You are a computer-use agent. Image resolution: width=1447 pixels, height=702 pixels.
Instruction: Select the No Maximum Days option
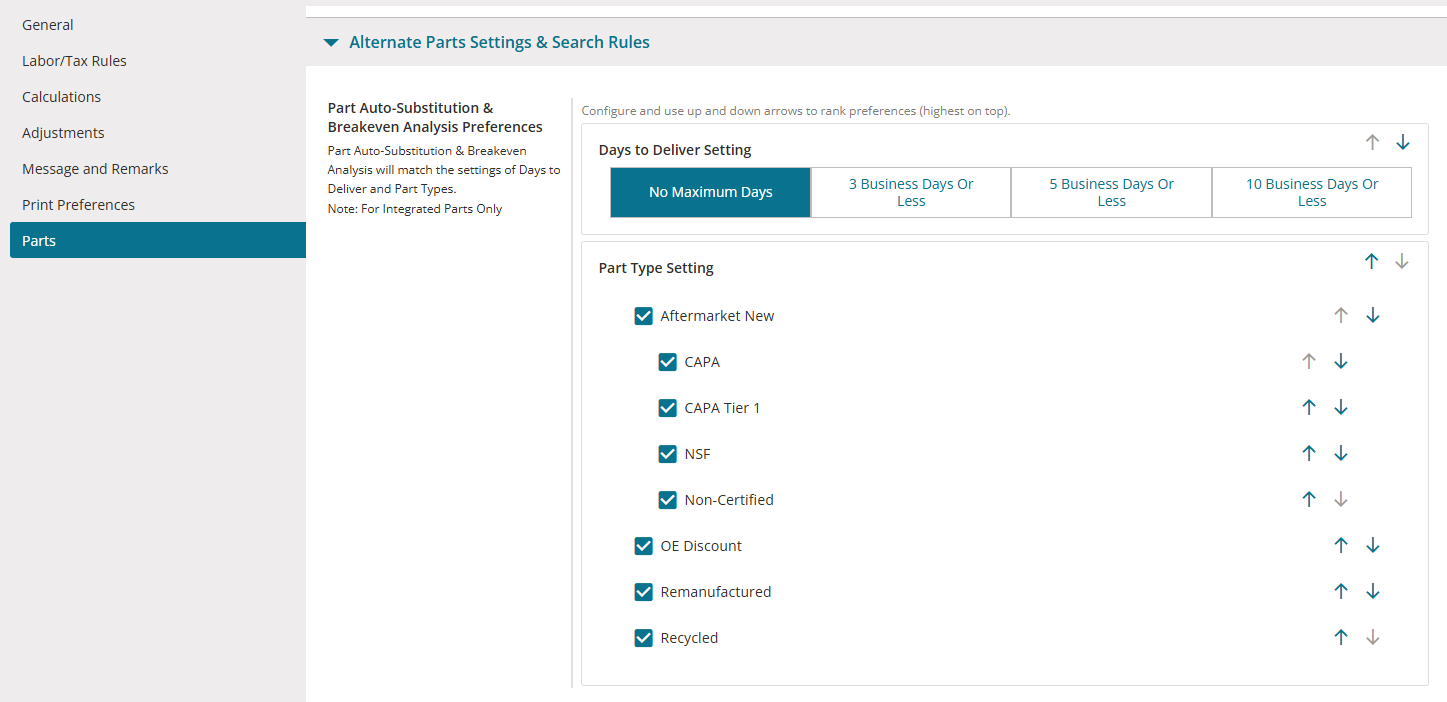click(x=711, y=193)
